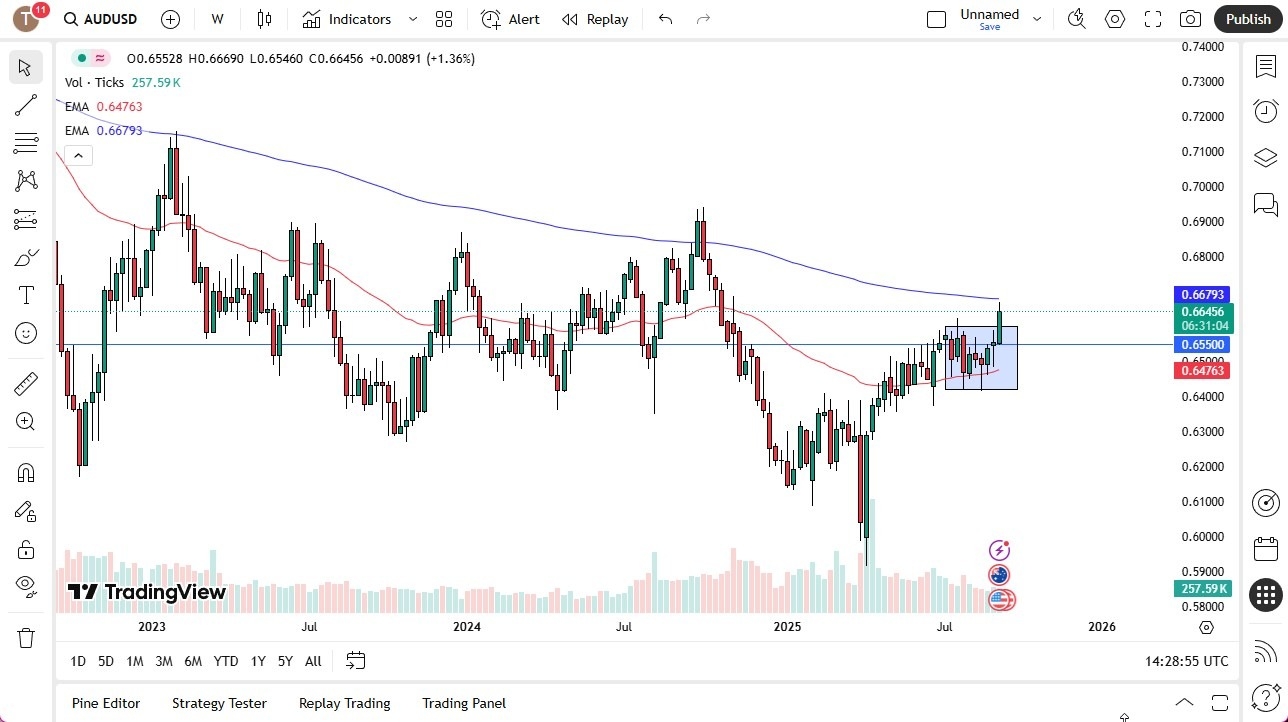Click the 14:28:55 UTC timezone selector

tap(1189, 661)
